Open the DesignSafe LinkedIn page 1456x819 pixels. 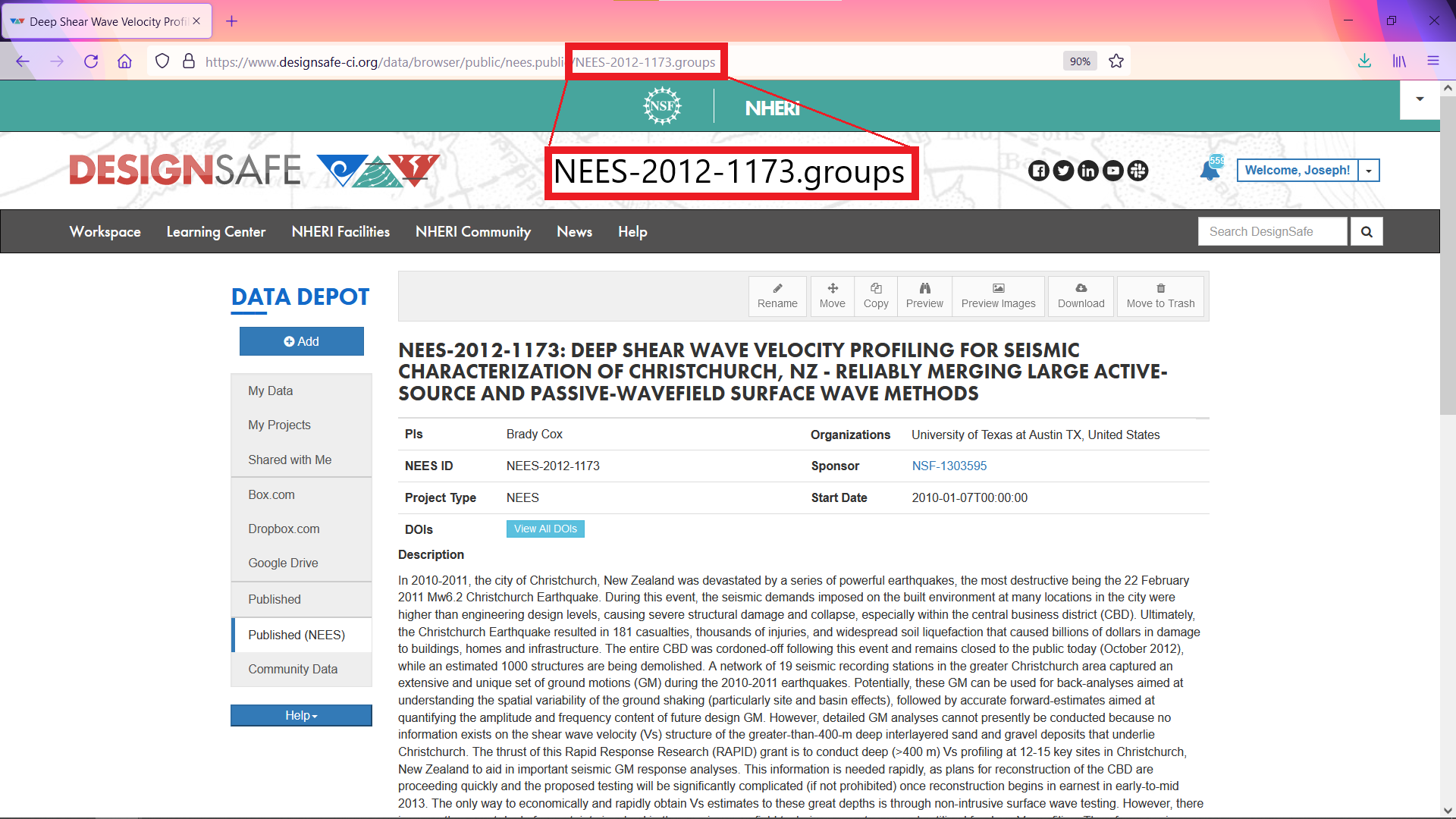pyautogui.click(x=1088, y=171)
